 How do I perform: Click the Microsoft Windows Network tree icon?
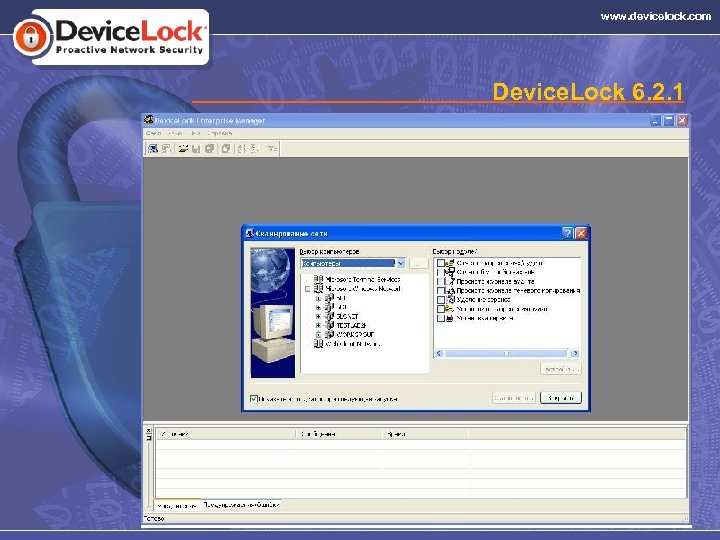[x=318, y=288]
